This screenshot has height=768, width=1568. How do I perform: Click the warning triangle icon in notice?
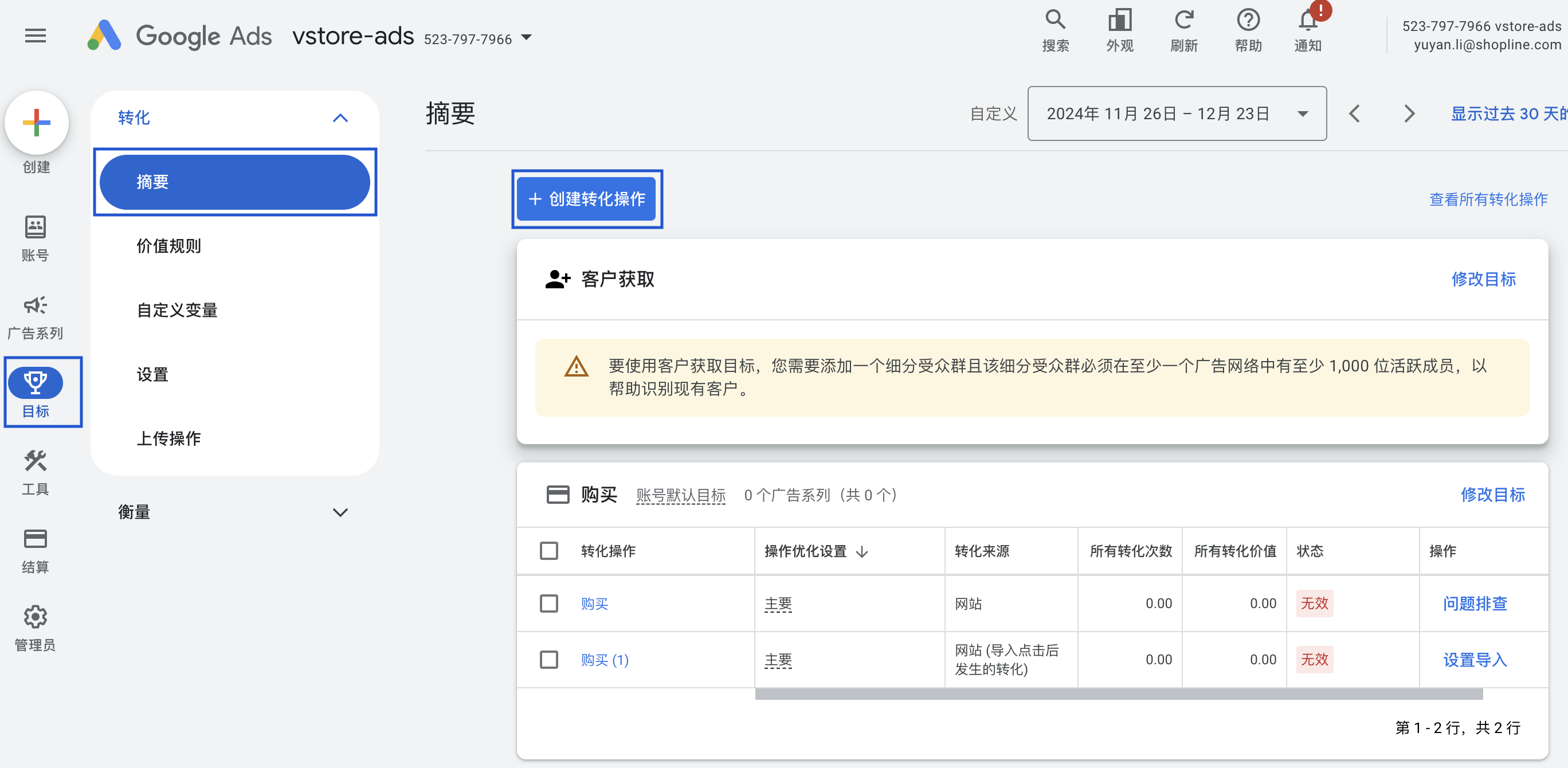pos(576,366)
